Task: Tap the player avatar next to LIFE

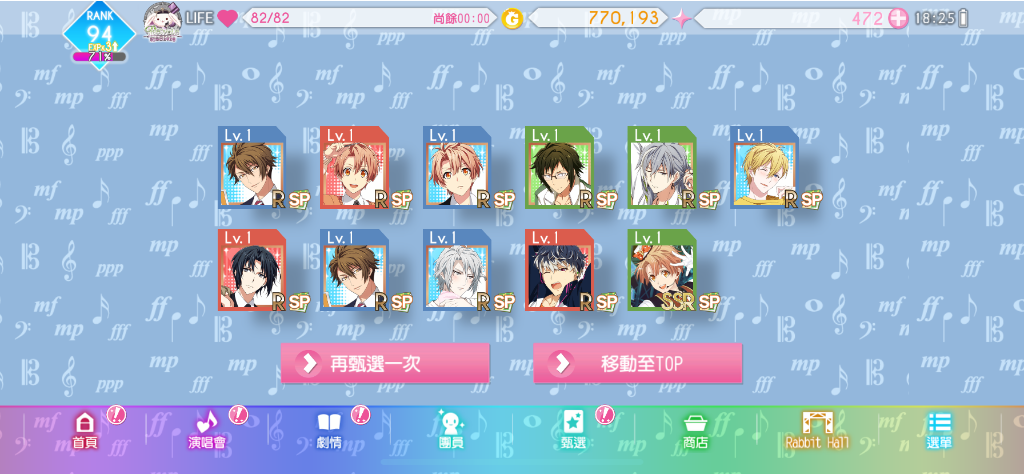Action: tap(161, 22)
